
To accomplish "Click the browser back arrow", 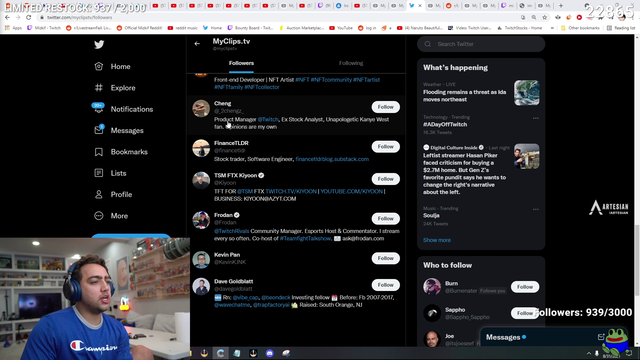I will 7,18.
